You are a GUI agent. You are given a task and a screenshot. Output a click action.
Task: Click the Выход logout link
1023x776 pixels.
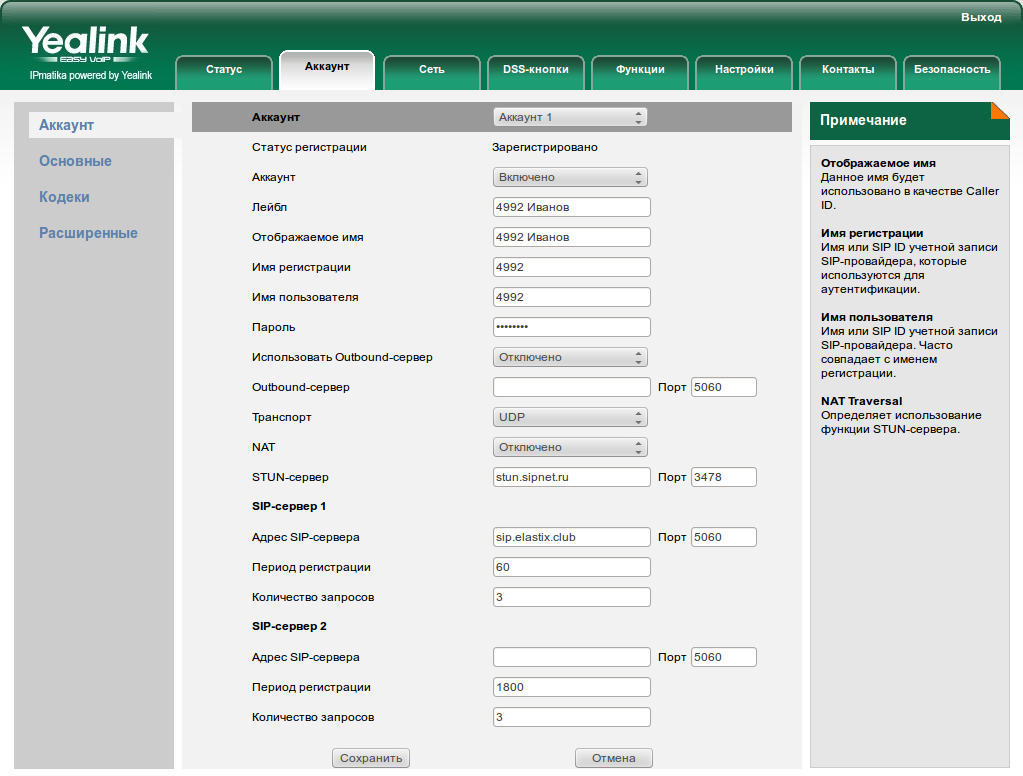click(980, 17)
